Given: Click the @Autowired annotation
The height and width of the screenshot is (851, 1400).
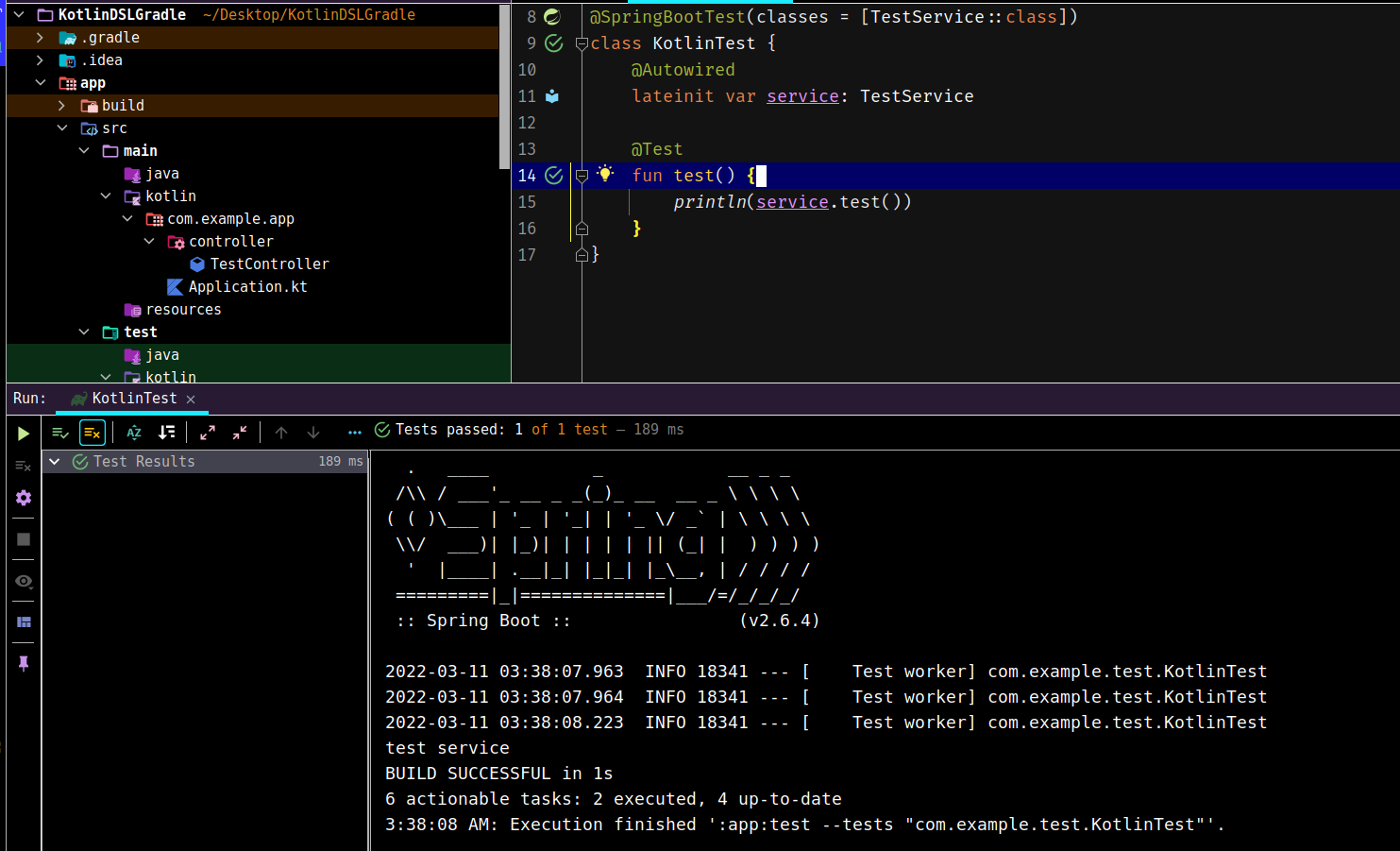Looking at the screenshot, I should [683, 70].
